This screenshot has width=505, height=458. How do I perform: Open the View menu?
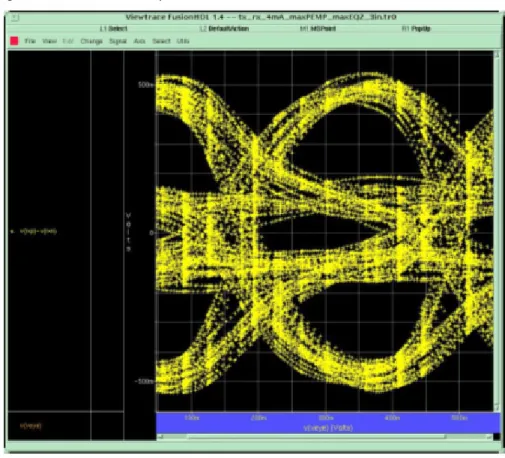(x=49, y=41)
